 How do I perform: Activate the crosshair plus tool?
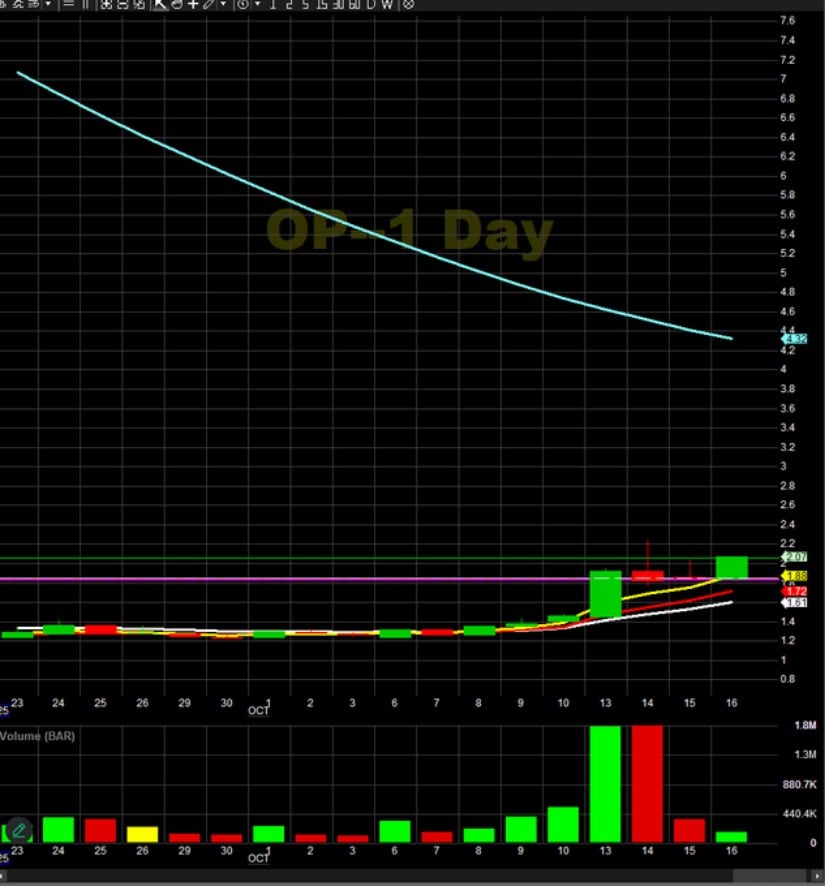(192, 4)
